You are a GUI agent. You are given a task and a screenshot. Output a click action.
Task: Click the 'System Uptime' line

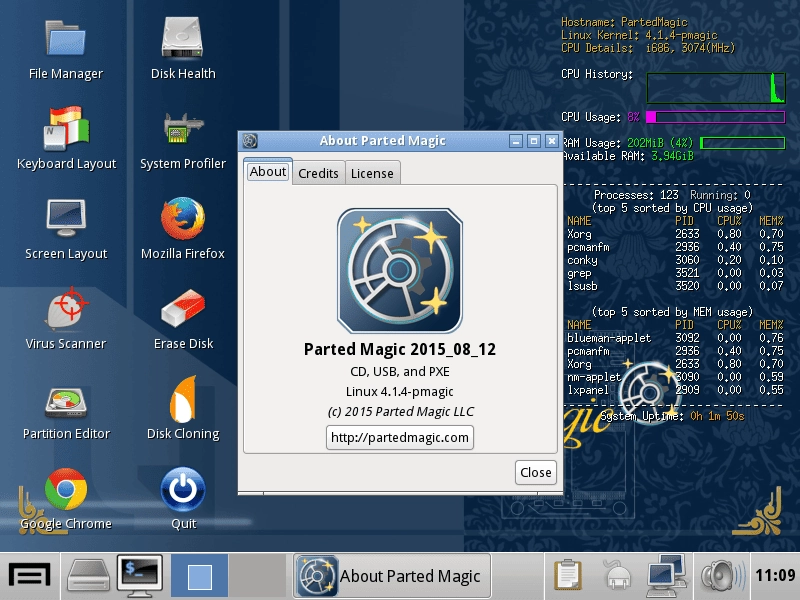pos(672,416)
